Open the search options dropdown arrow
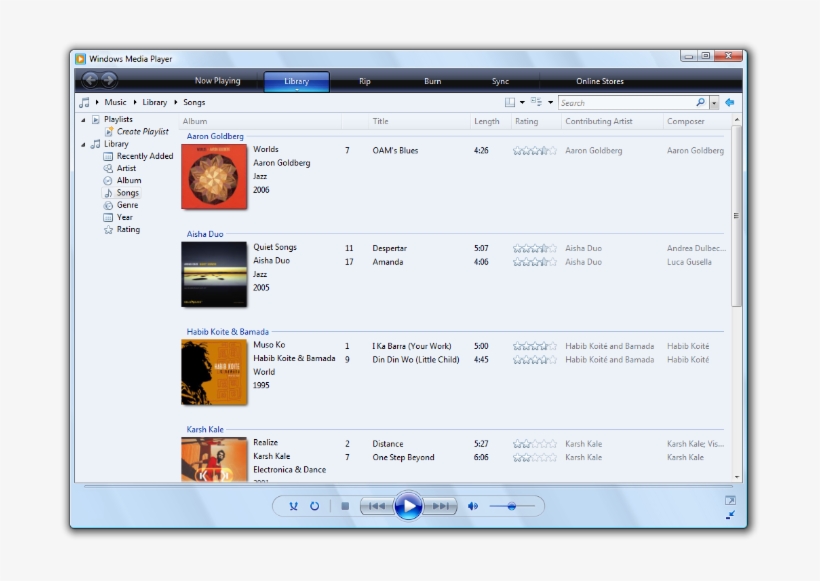Screen dimensions: 820x581 [714, 102]
